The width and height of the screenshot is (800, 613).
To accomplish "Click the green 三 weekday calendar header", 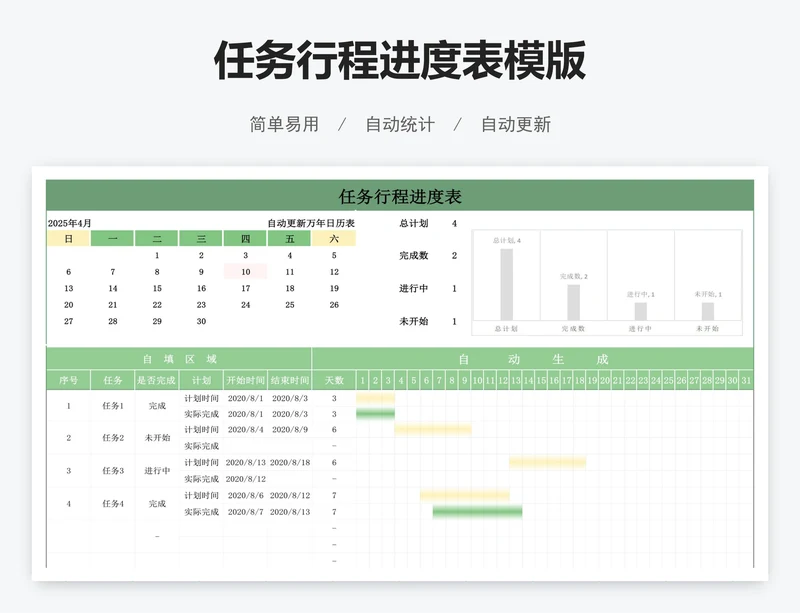I will 201,239.
